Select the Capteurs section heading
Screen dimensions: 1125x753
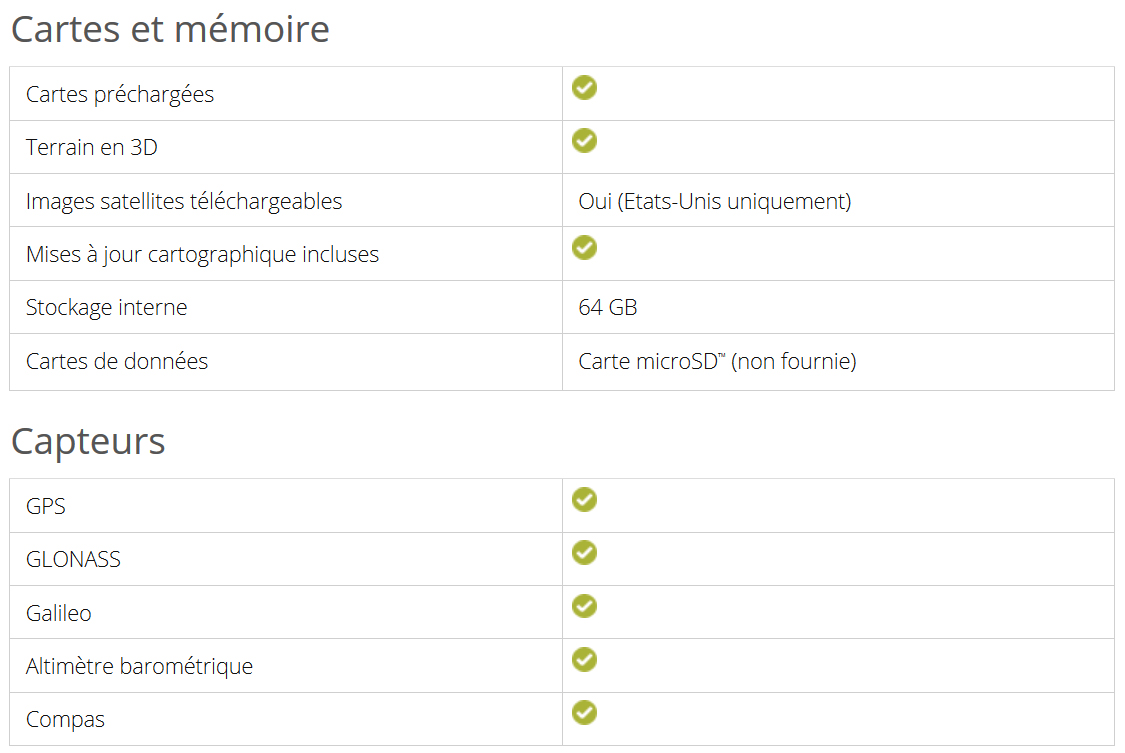(88, 441)
